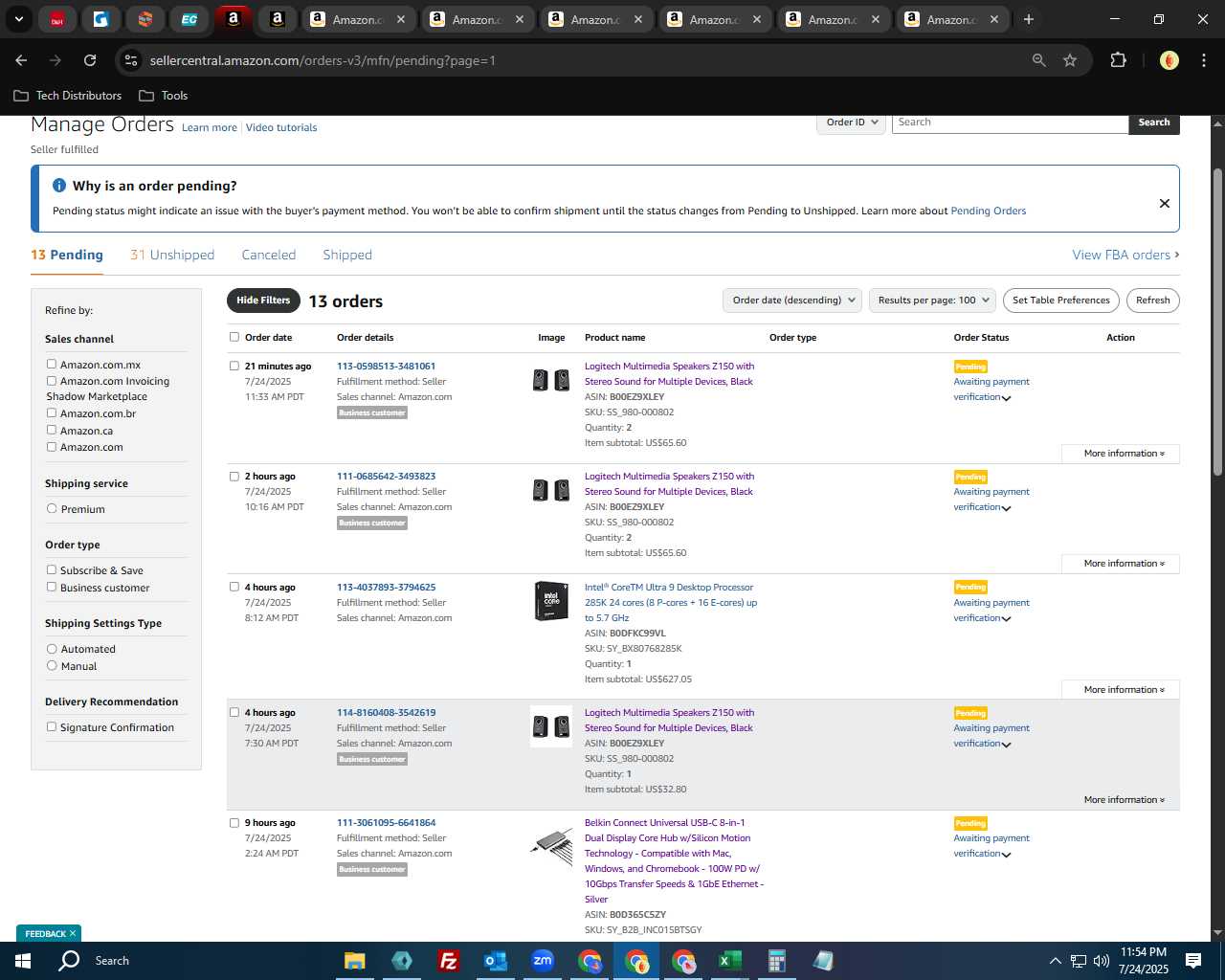Image resolution: width=1225 pixels, height=980 pixels.
Task: Click inside the order search input field
Action: (1010, 122)
